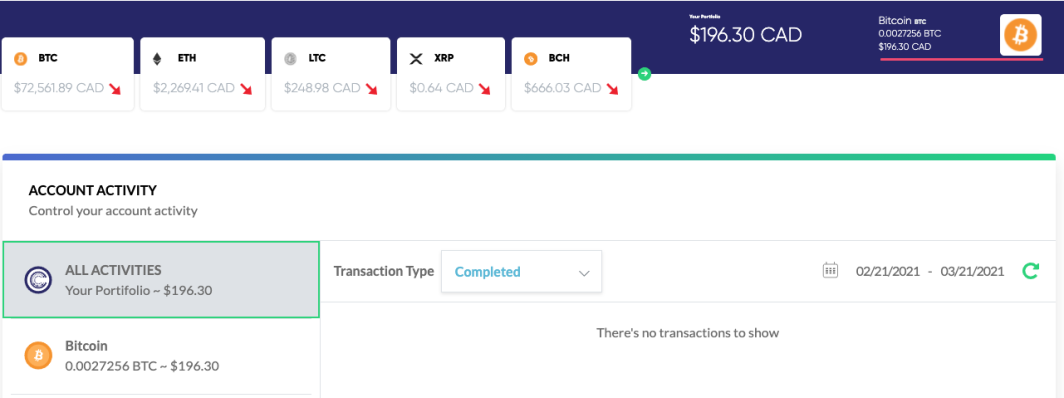Click the orange Bitcoin icon in sidebar

(39, 355)
